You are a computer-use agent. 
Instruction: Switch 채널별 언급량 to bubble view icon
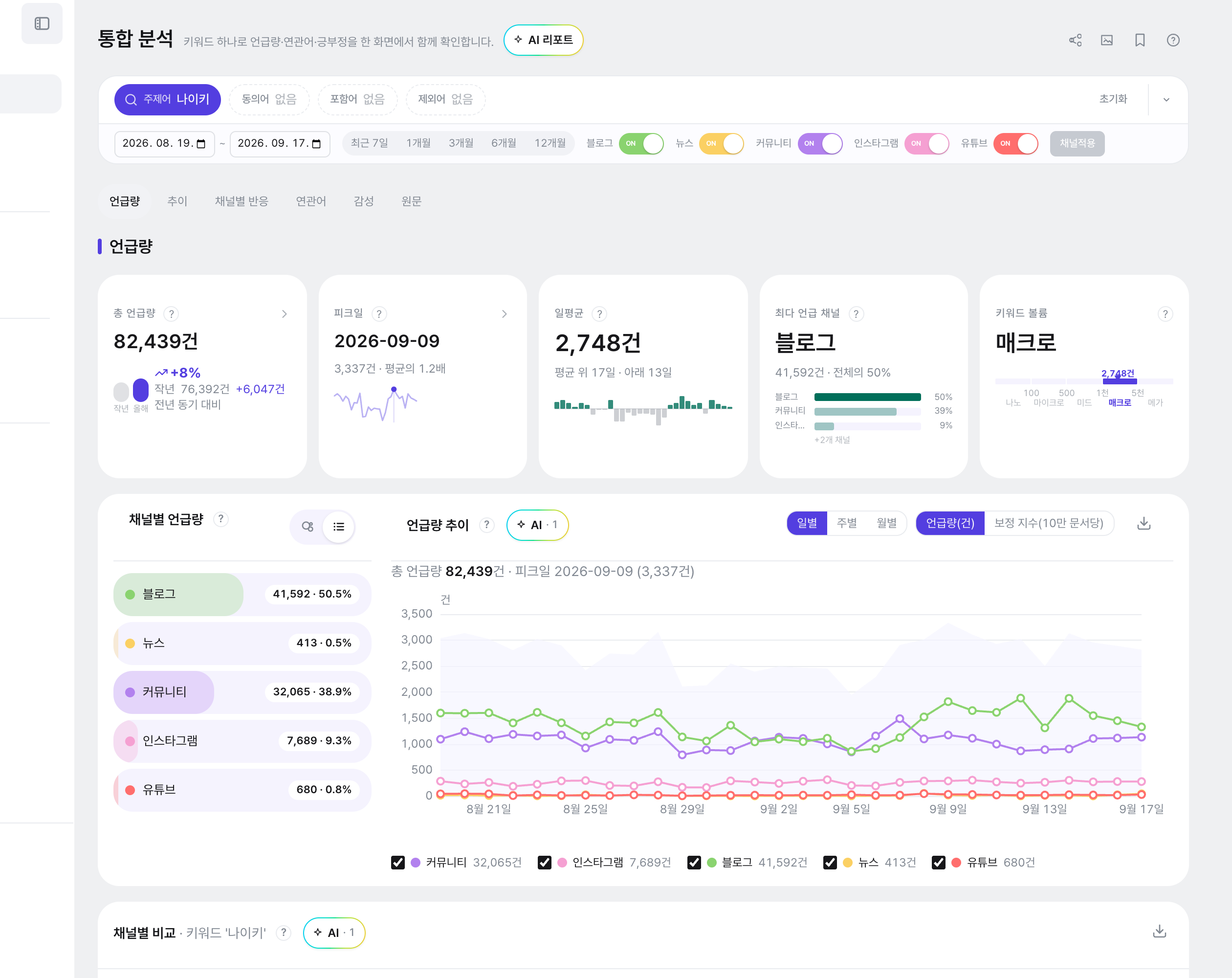308,527
